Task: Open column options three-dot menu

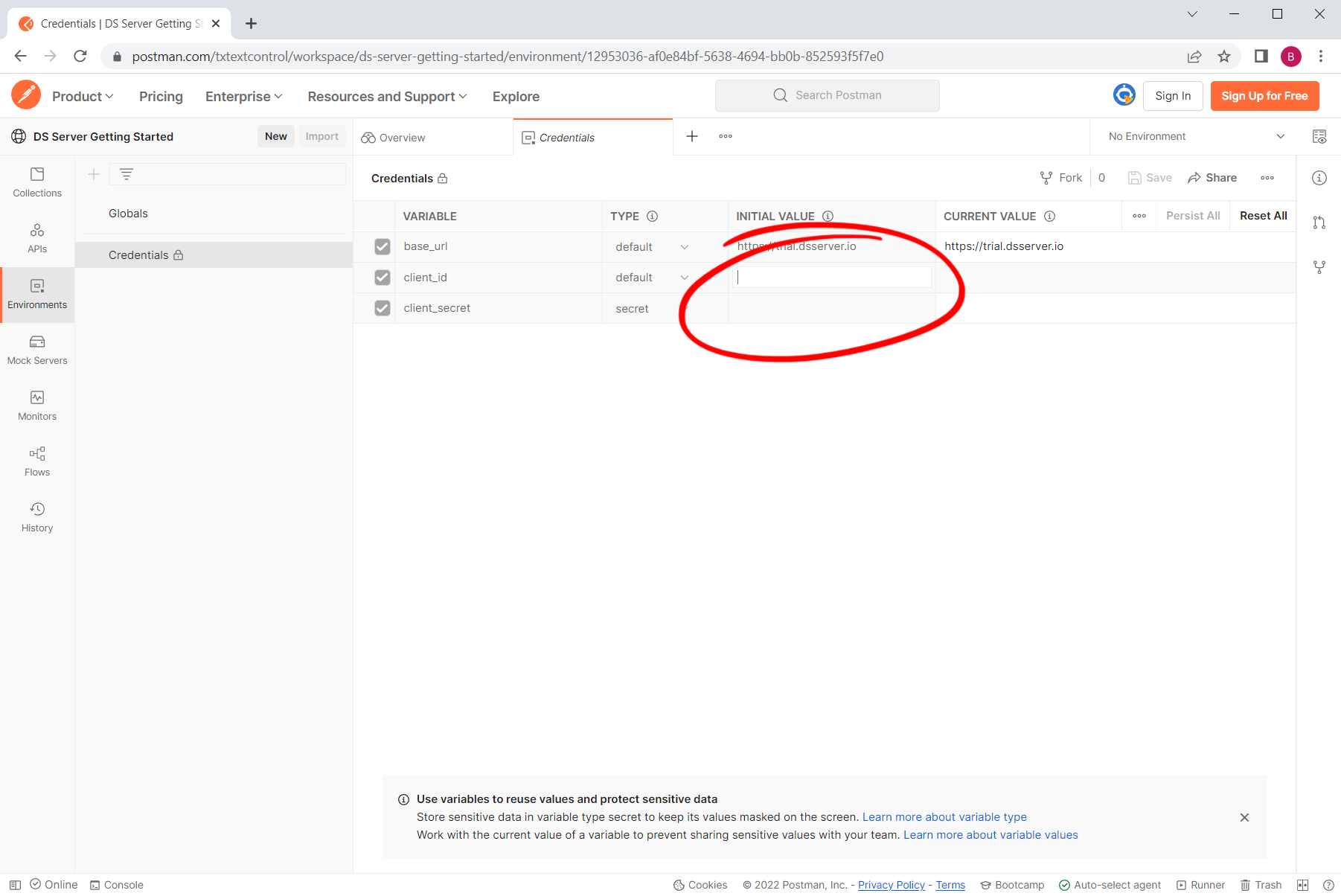Action: point(1139,216)
